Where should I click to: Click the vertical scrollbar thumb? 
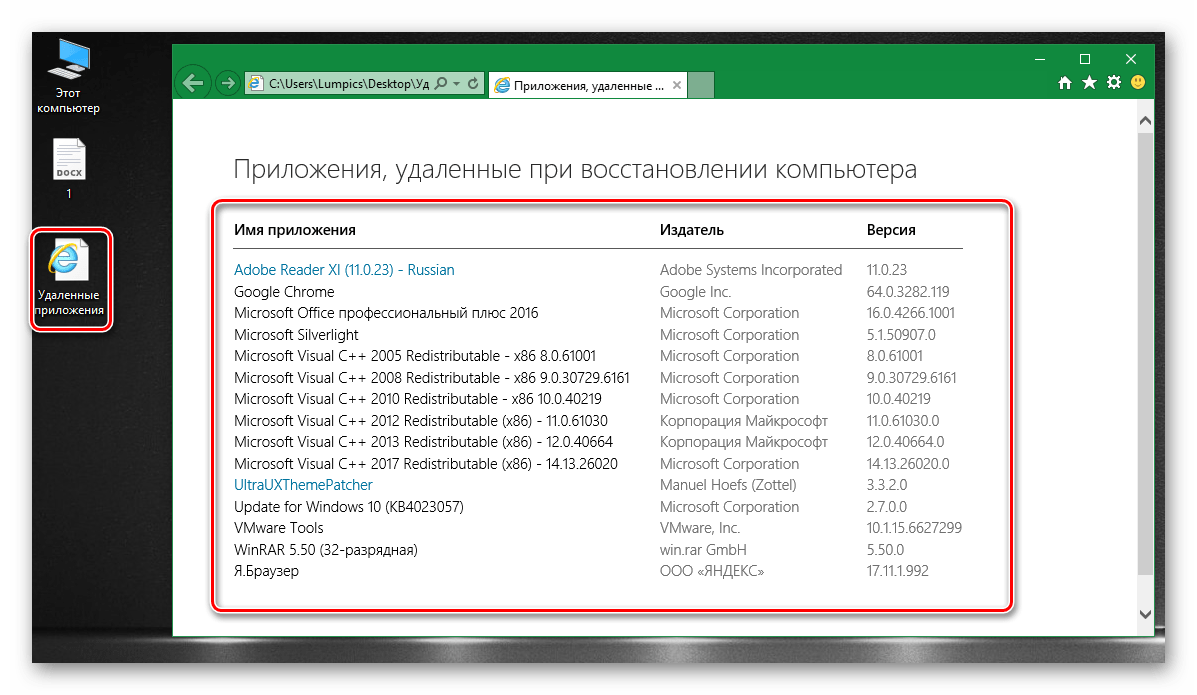coord(1145,354)
